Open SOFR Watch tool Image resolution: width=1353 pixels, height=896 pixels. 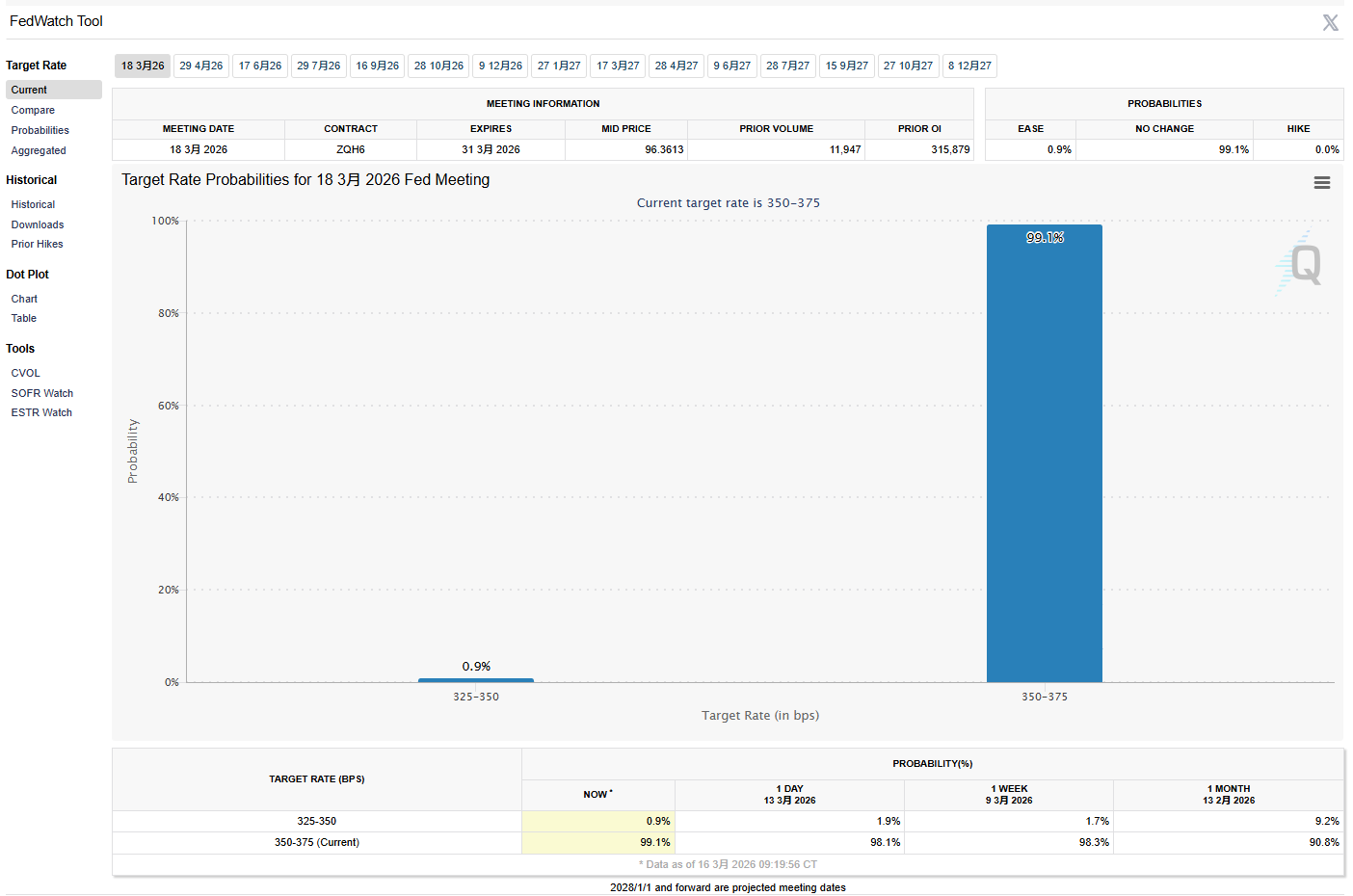coord(42,393)
